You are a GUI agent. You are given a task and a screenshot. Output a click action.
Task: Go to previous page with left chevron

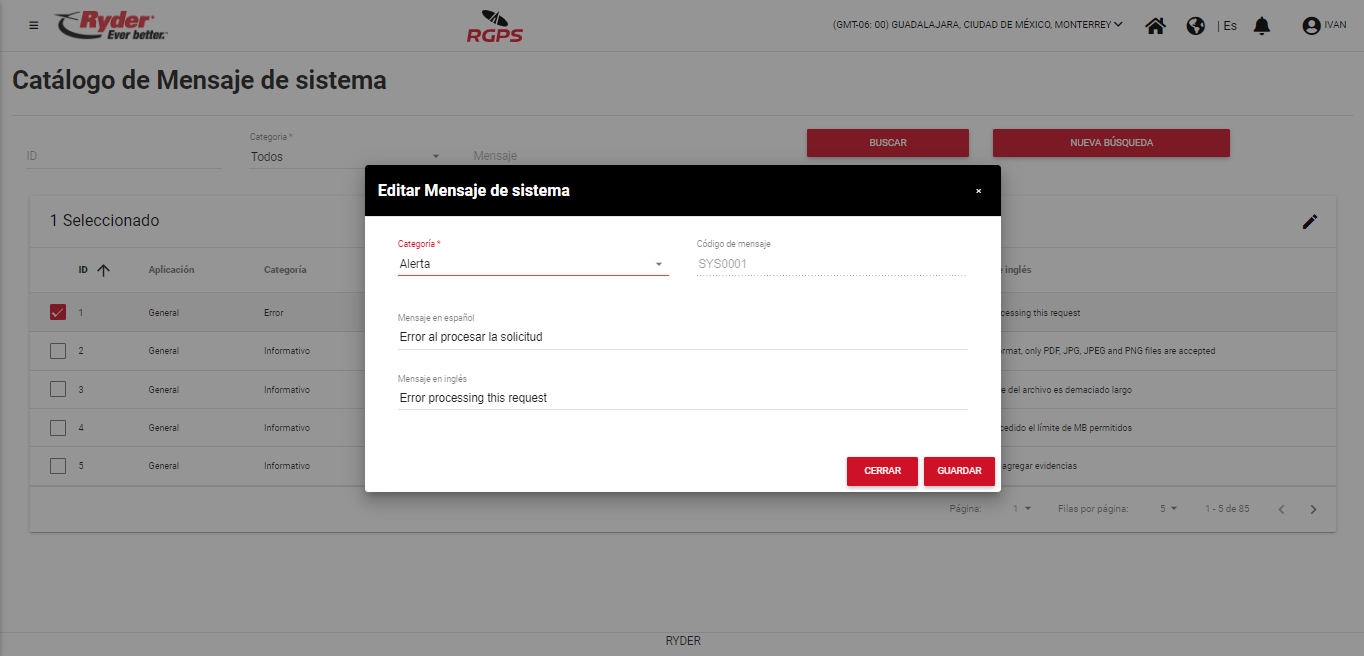click(x=1281, y=509)
